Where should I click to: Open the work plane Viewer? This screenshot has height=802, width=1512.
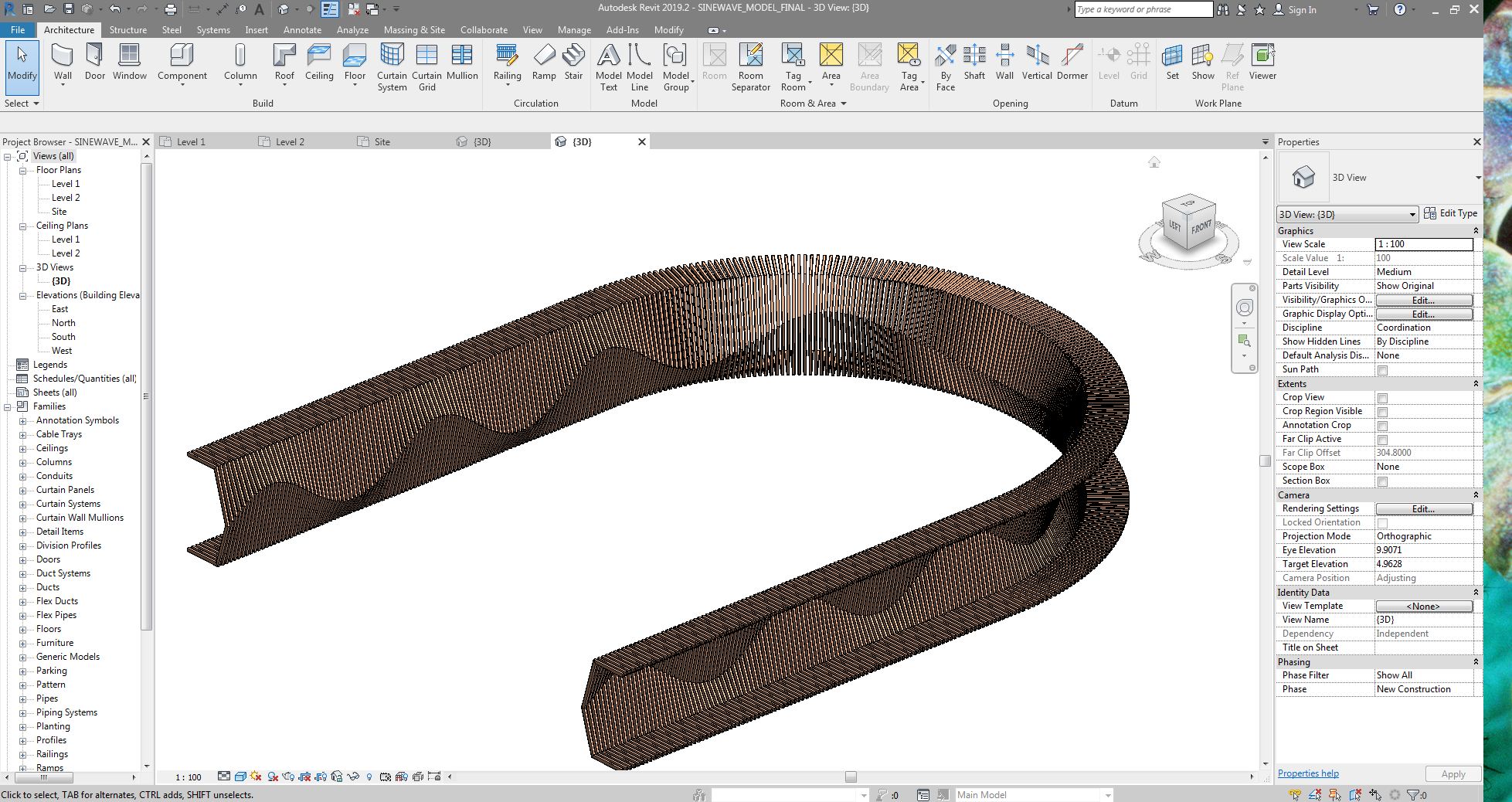1262,62
